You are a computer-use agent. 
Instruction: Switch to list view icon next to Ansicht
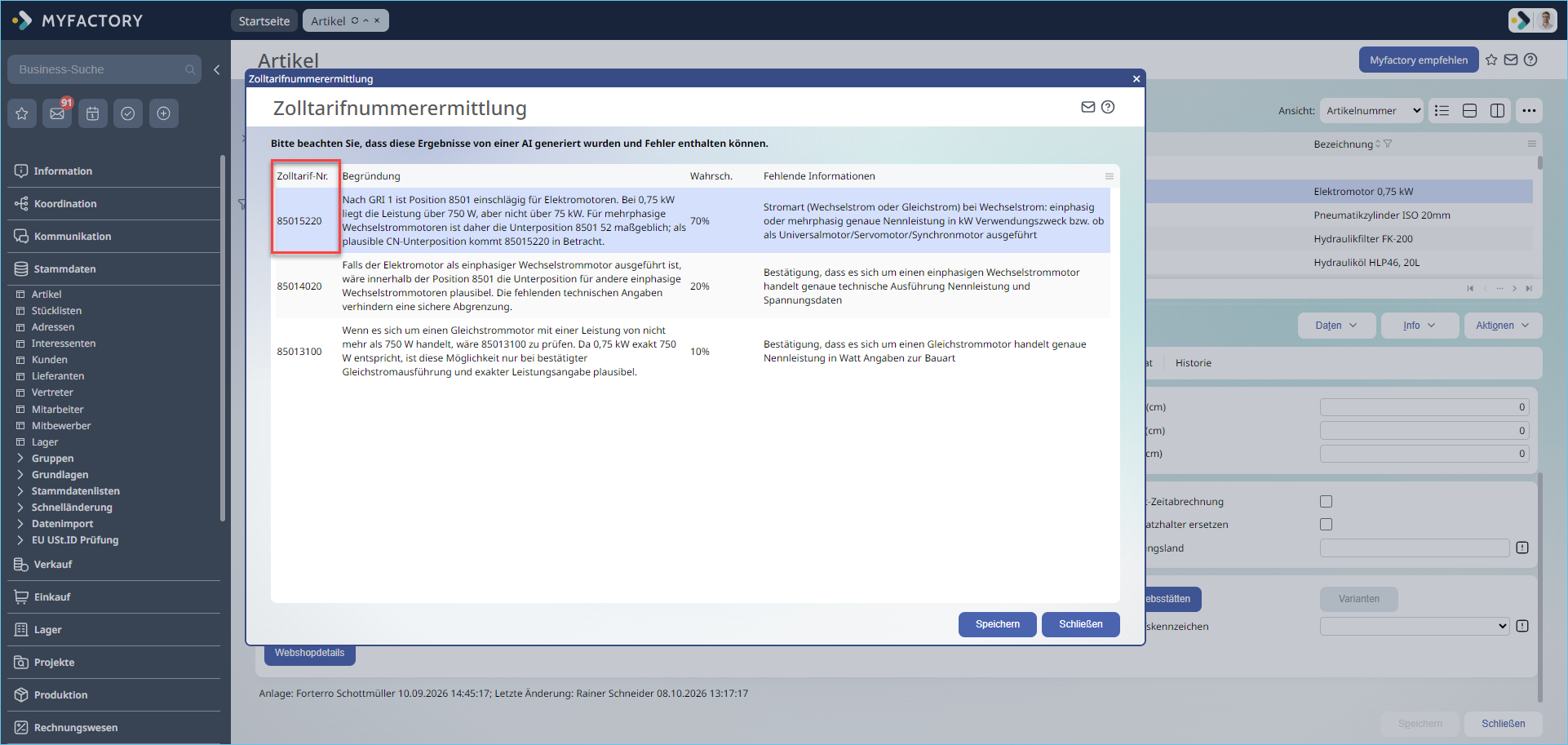click(1442, 111)
